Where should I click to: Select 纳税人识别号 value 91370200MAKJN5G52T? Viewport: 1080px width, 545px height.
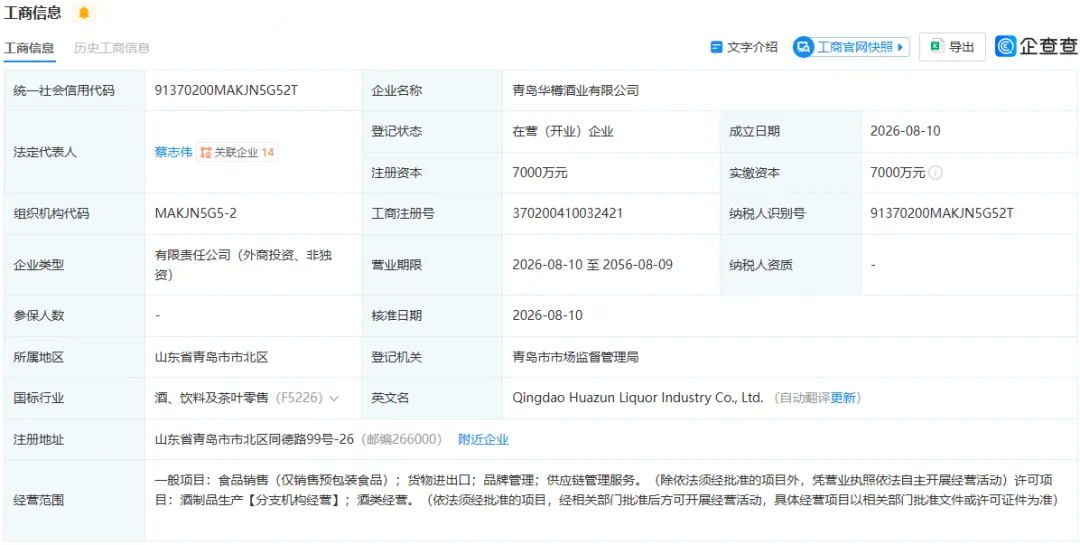[942, 214]
